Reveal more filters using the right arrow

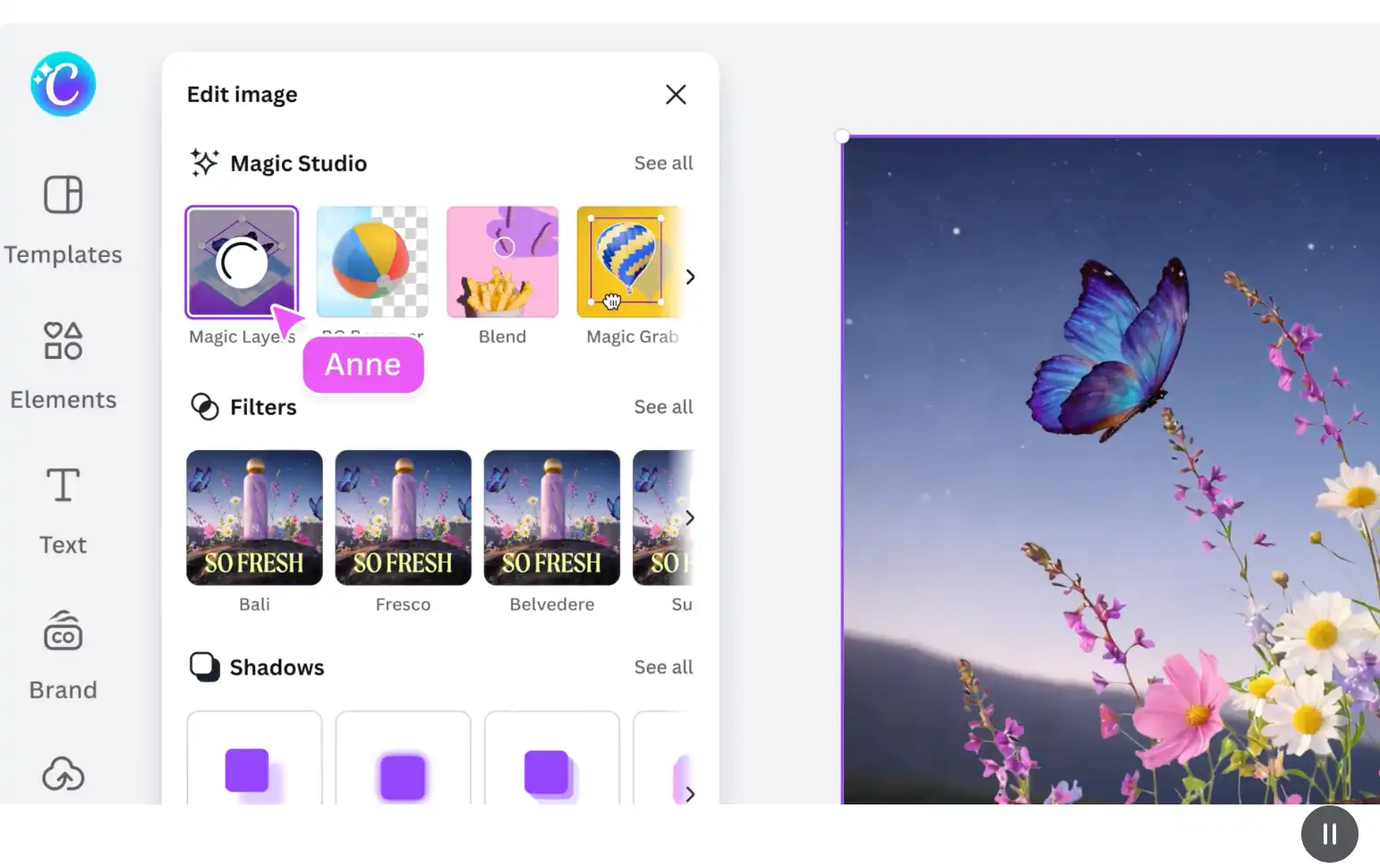(689, 517)
